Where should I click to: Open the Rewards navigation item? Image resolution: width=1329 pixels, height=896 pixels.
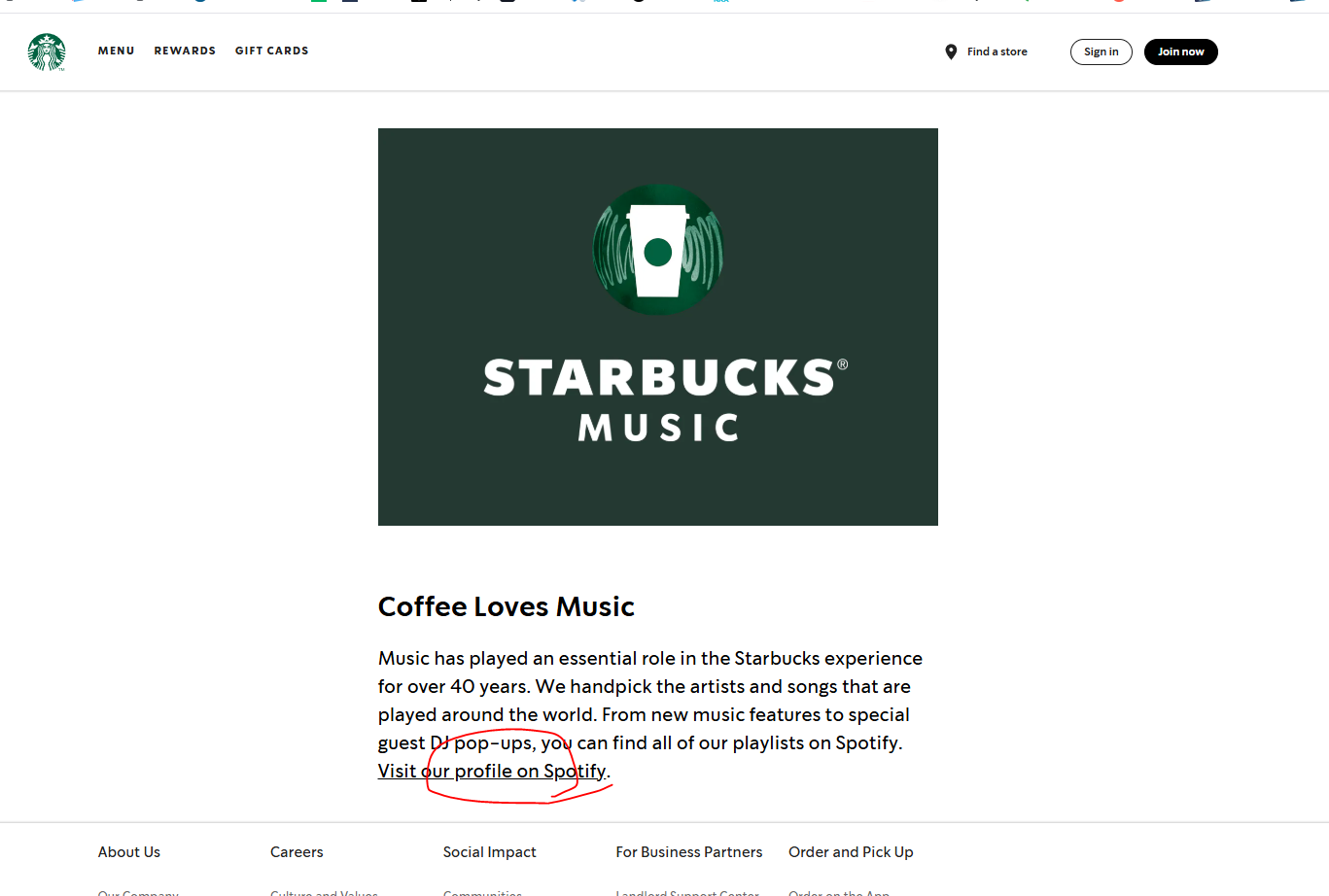[185, 51]
